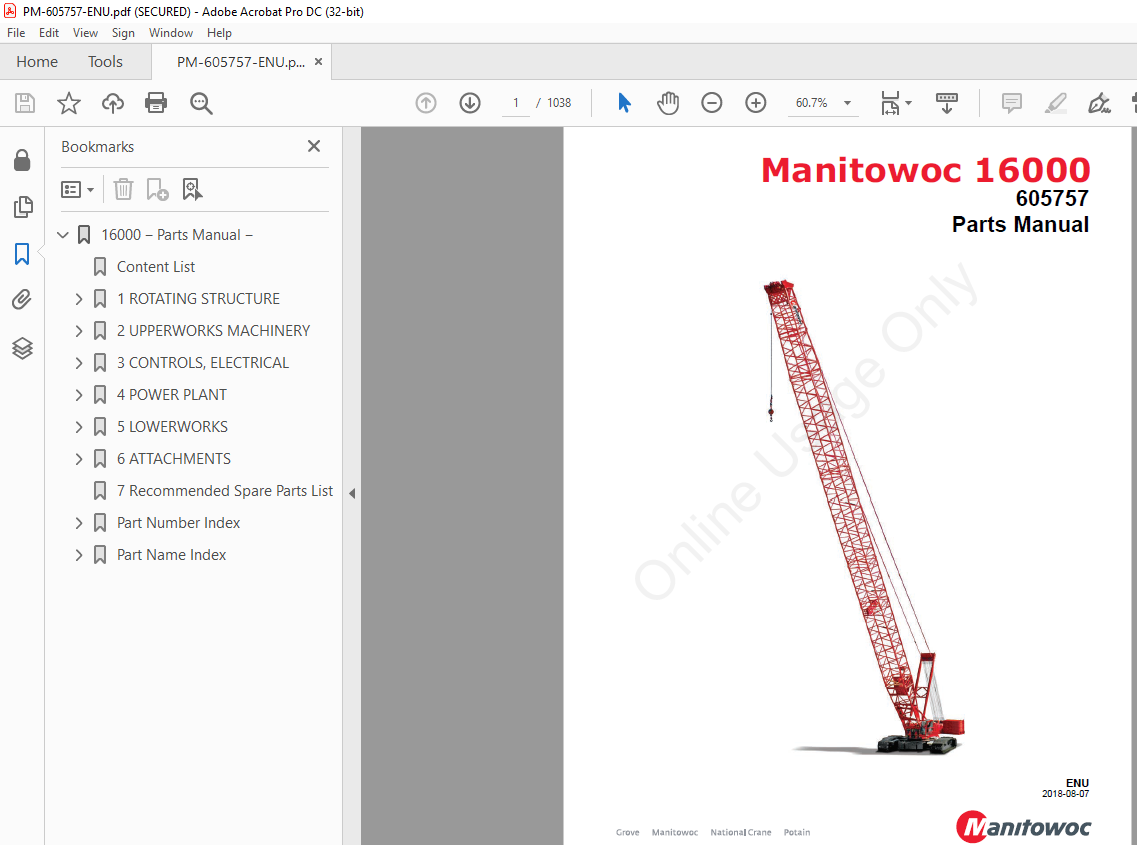Collapse 16000 – Parts Manual bookmark
Viewport: 1137px width, 845px height.
63,235
